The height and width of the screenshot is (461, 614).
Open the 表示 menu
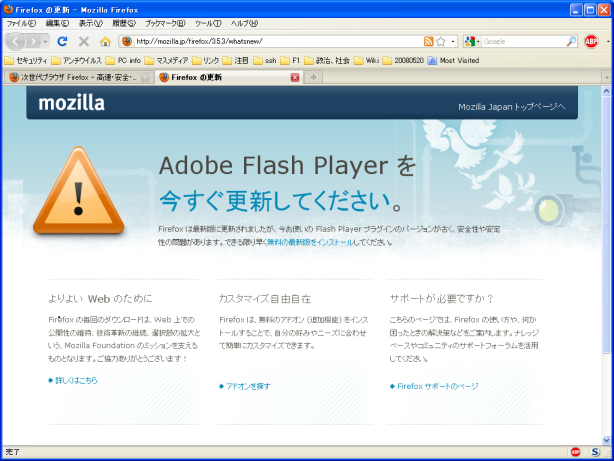(x=90, y=24)
